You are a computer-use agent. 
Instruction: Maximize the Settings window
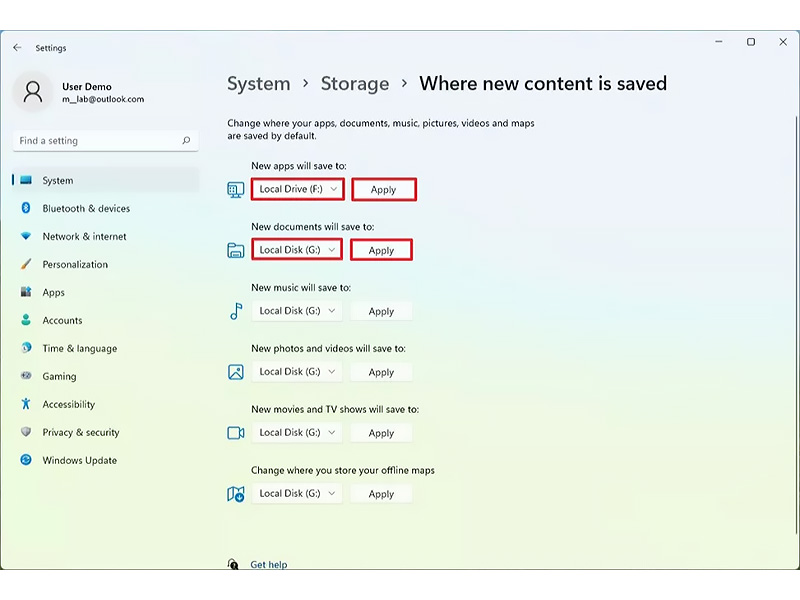pos(751,42)
